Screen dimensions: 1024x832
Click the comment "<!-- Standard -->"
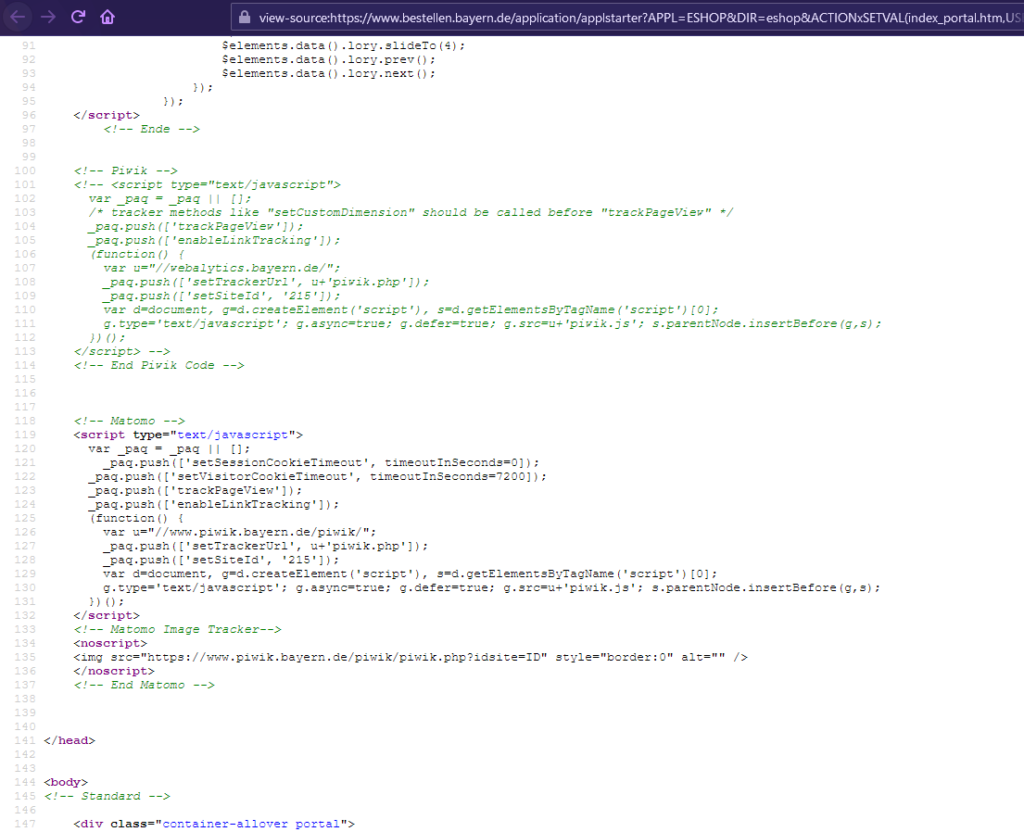[x=107, y=796]
